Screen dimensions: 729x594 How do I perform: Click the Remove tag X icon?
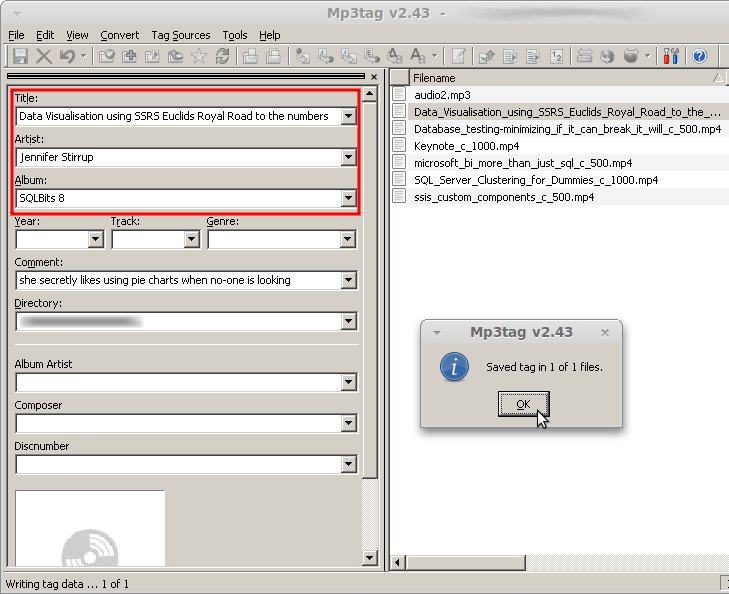coord(44,56)
